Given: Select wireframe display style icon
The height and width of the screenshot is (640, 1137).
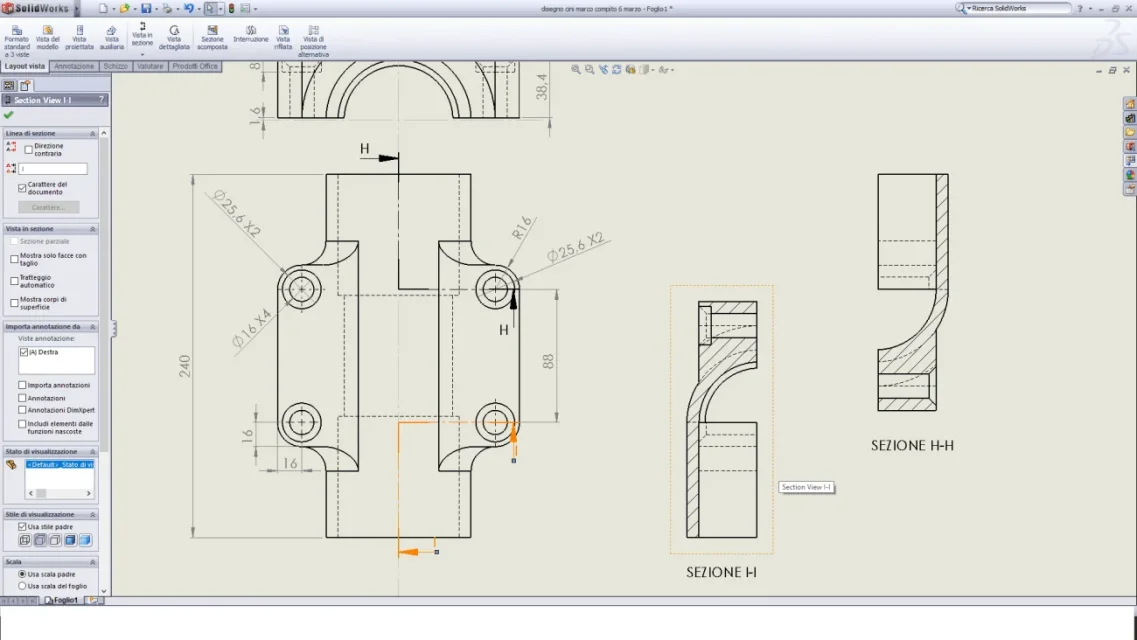Looking at the screenshot, I should click(x=25, y=540).
